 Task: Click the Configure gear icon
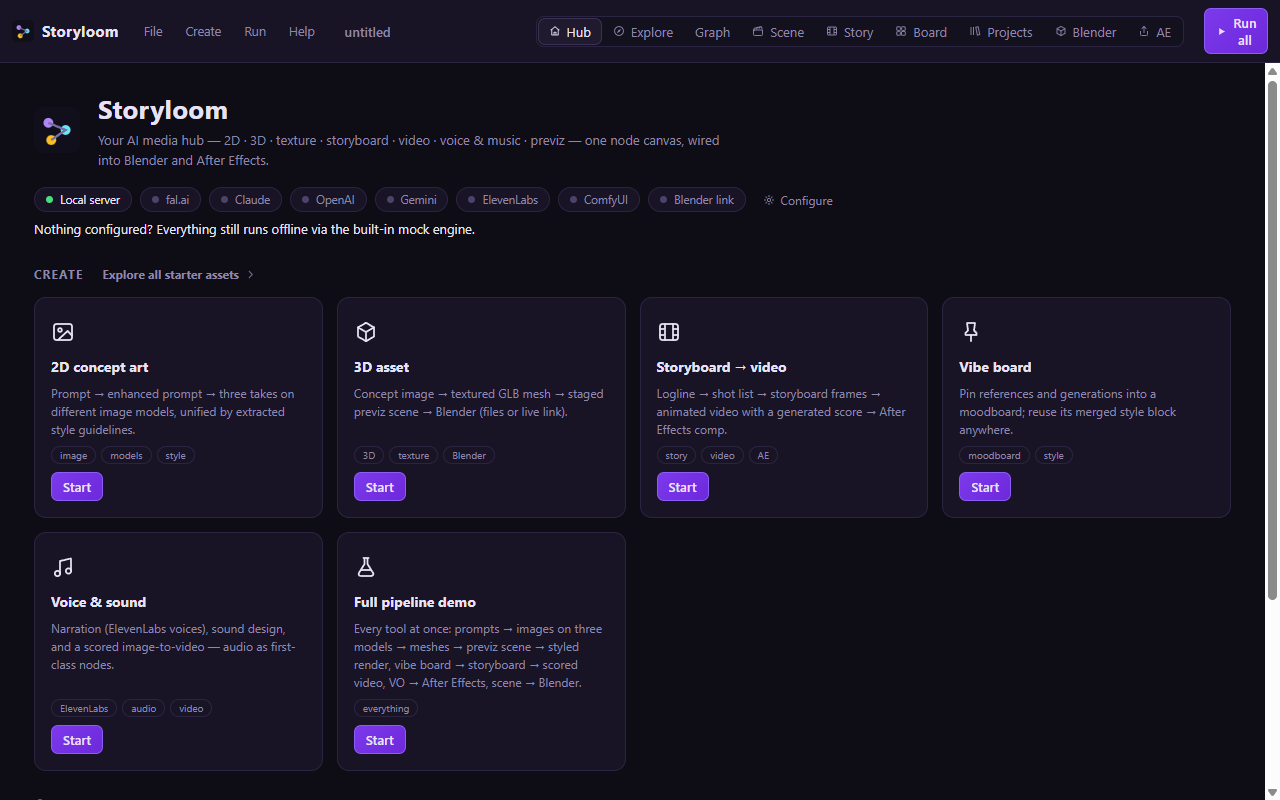coord(769,200)
